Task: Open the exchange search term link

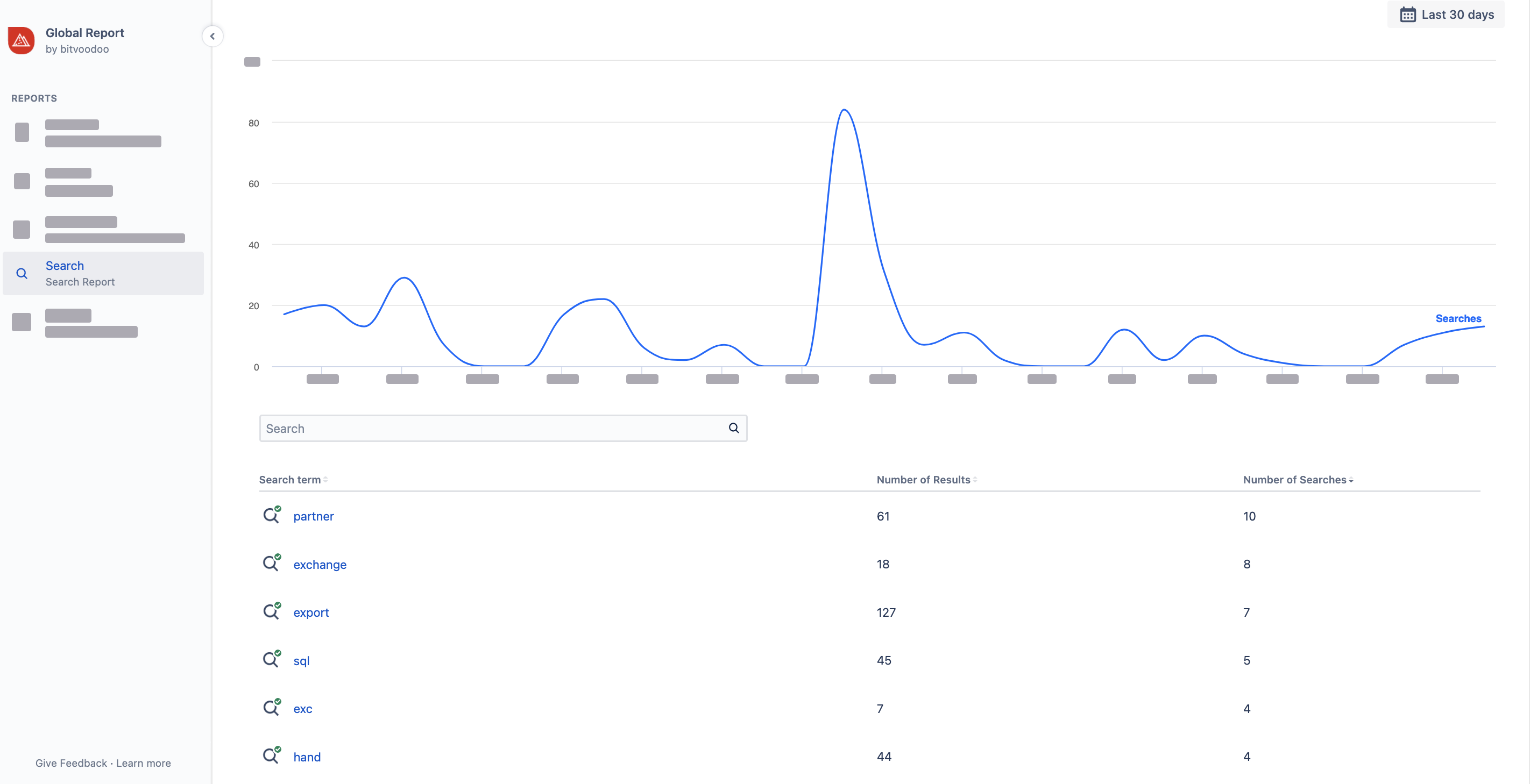Action: [x=320, y=565]
